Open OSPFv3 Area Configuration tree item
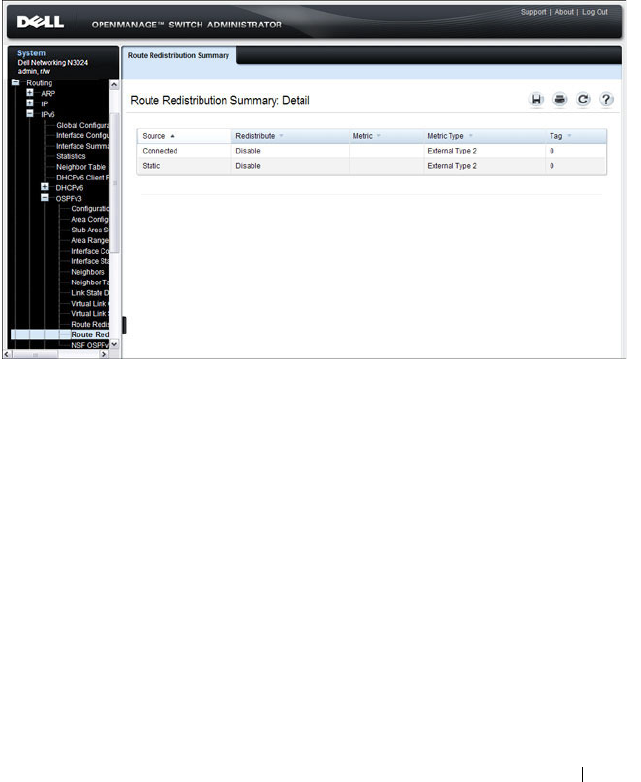The image size is (641, 782). click(x=90, y=219)
